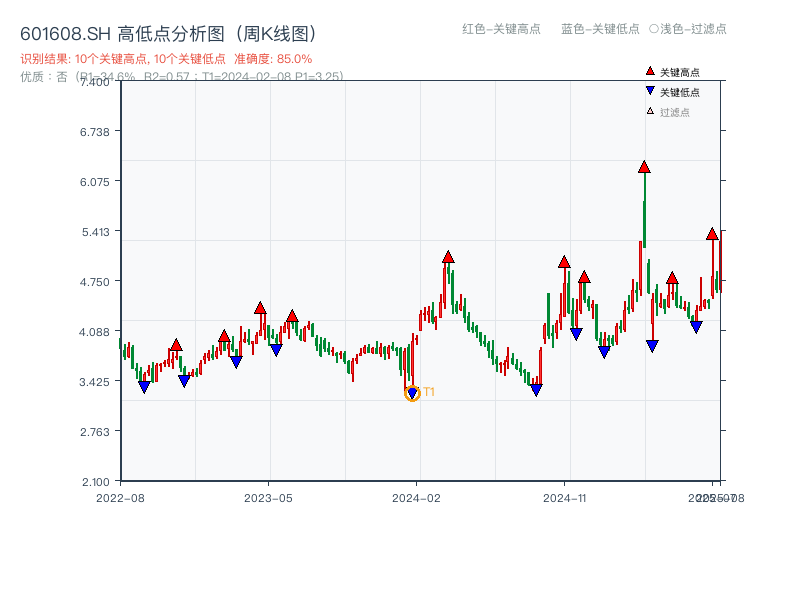The height and width of the screenshot is (600, 800).
Task: Click the 关键低点 legend label
Action: [x=680, y=92]
